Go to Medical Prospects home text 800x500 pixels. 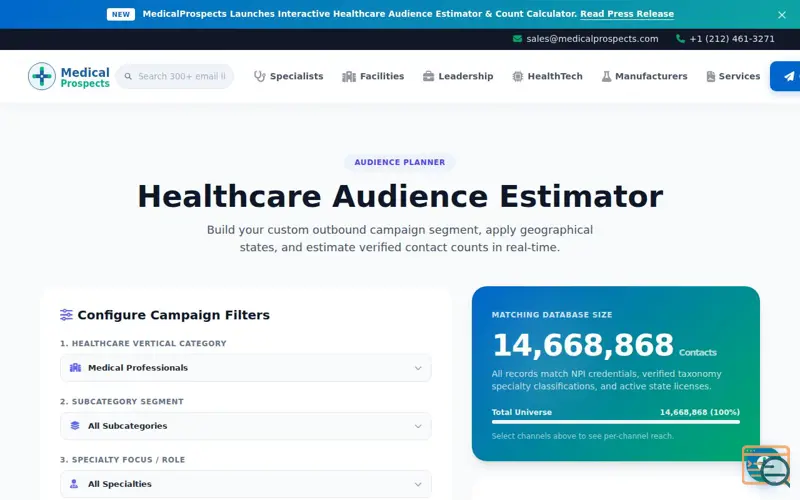click(x=85, y=77)
